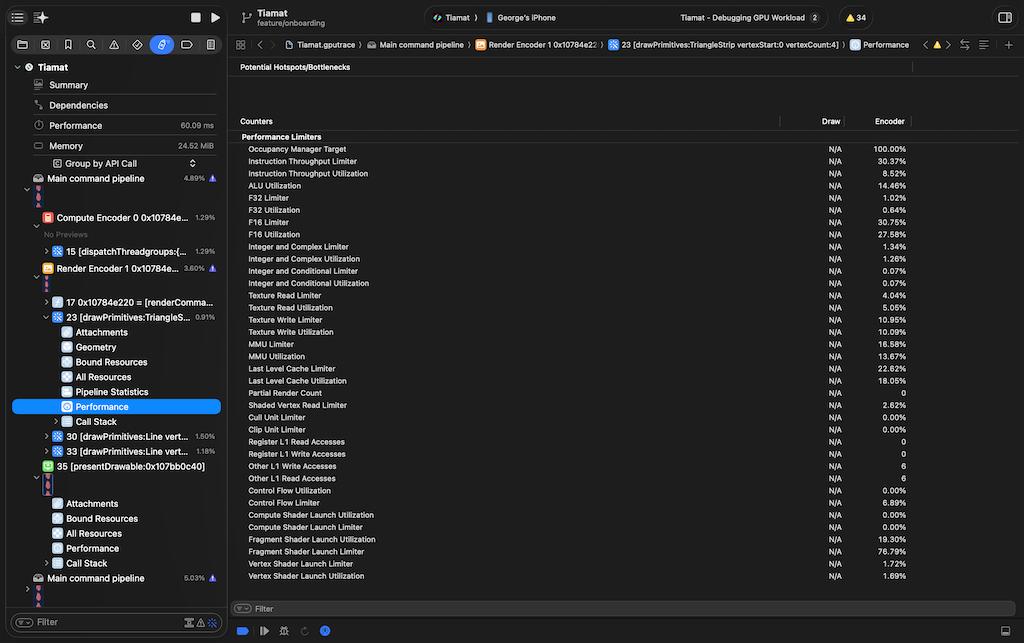Stop the running debug session

(196, 18)
